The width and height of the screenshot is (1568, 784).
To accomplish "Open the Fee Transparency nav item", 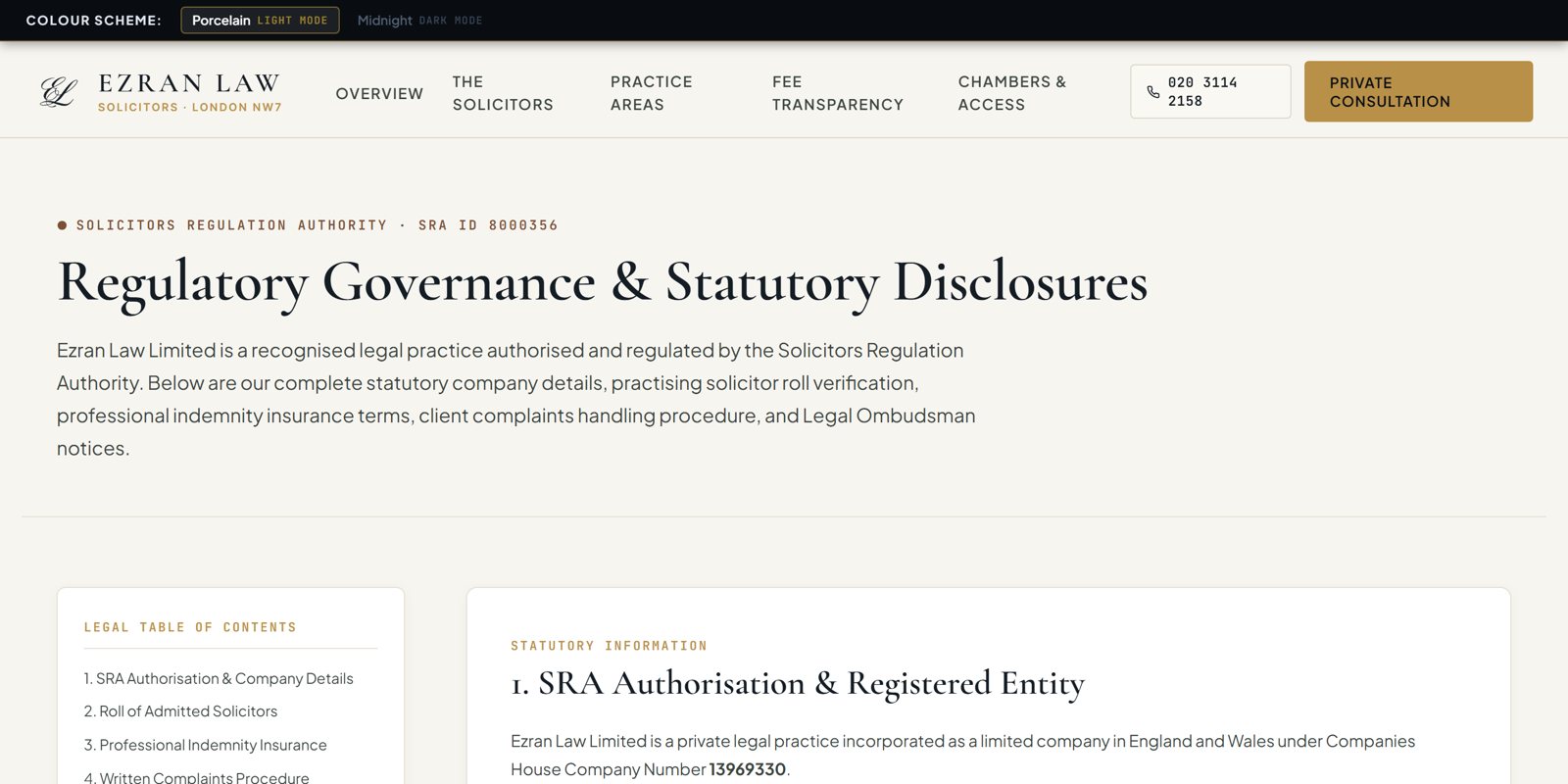I will [838, 93].
